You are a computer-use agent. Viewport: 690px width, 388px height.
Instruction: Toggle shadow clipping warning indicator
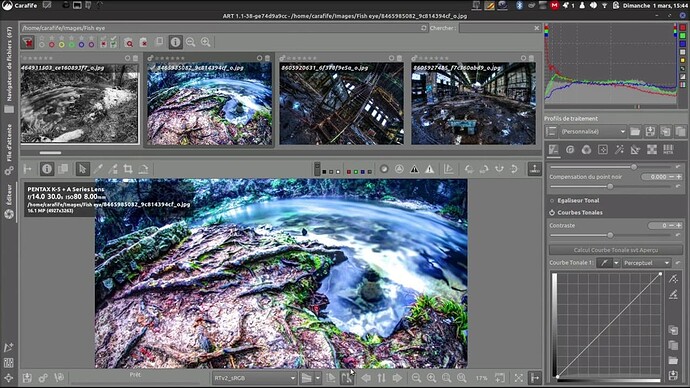pyautogui.click(x=415, y=169)
